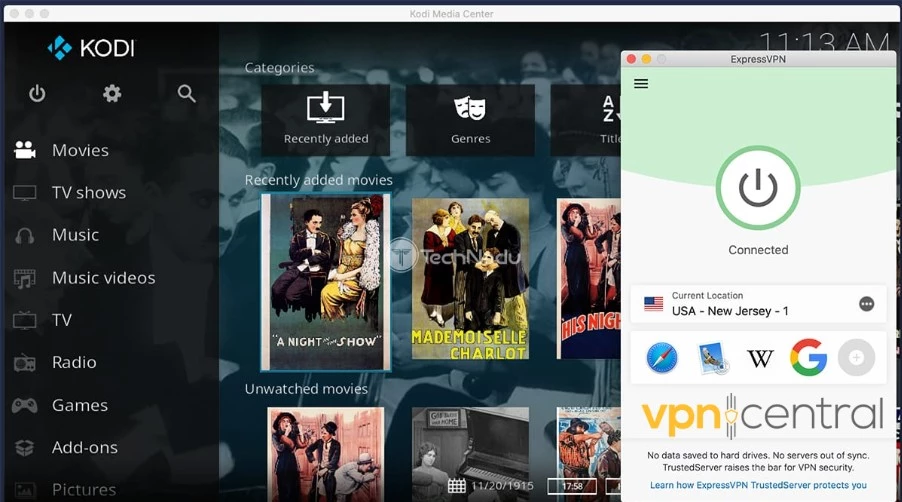902x502 pixels.
Task: Click the 'Recently added movies' heading
Action: [319, 180]
